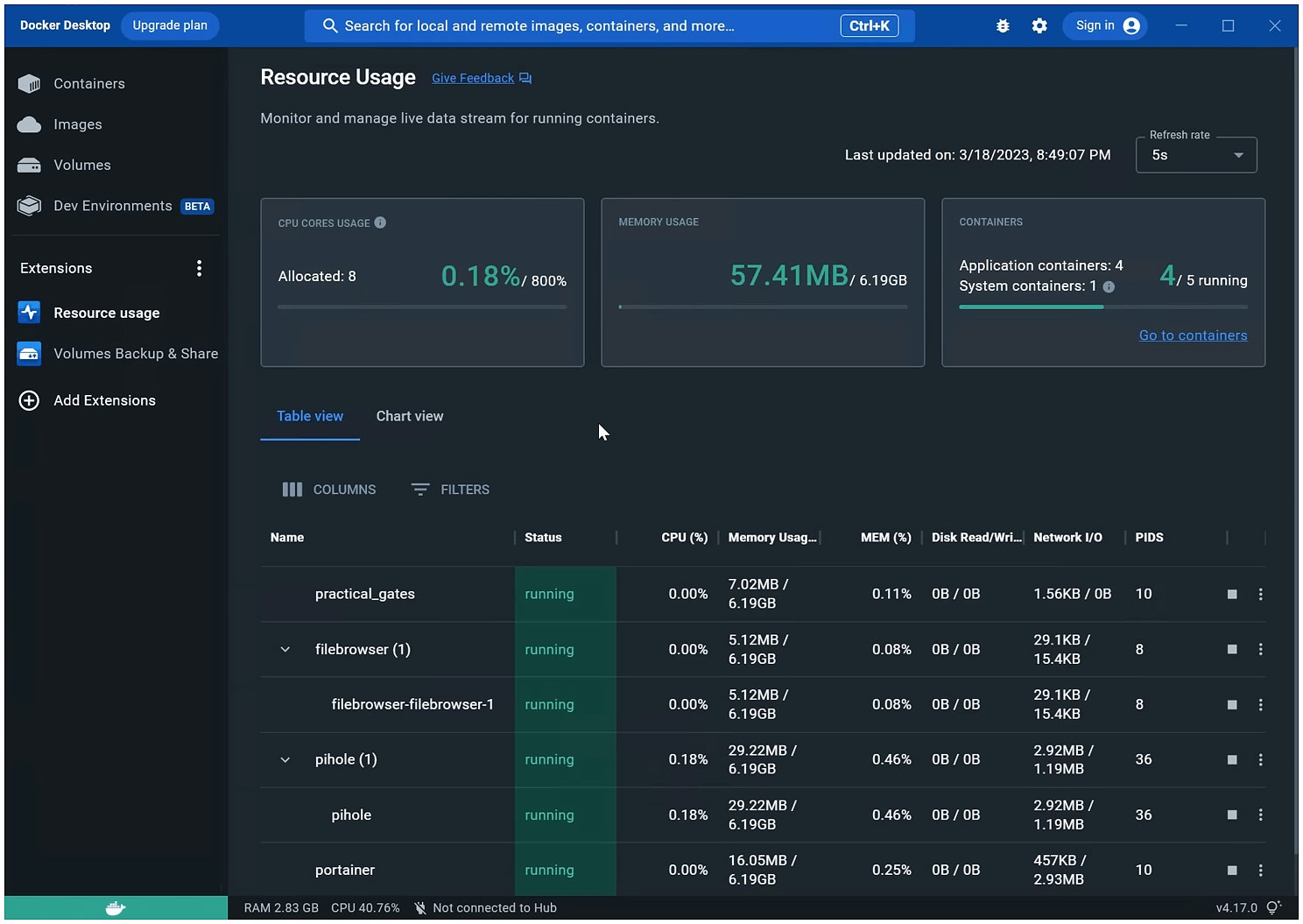This screenshot has height=924, width=1303.
Task: Open more actions for filebrowser-filebrowser-1
Action: point(1261,704)
